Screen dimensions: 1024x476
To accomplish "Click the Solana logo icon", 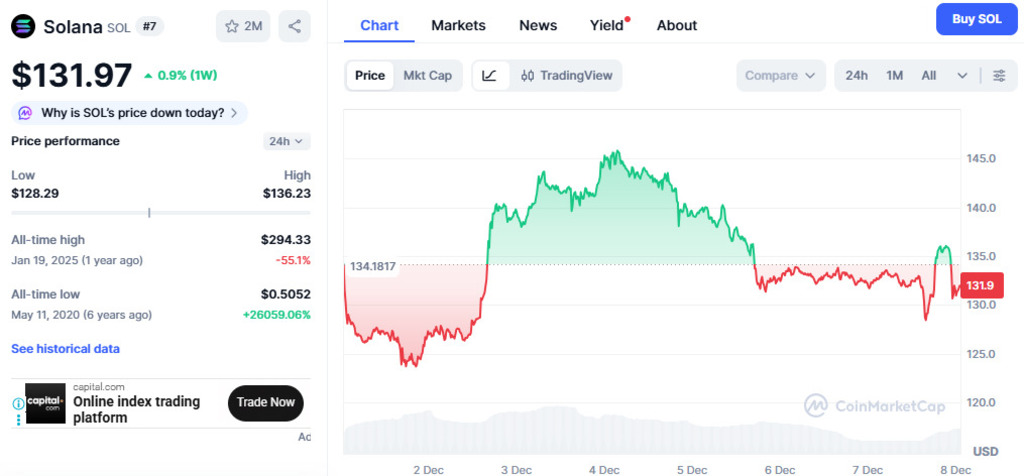I will tap(23, 26).
